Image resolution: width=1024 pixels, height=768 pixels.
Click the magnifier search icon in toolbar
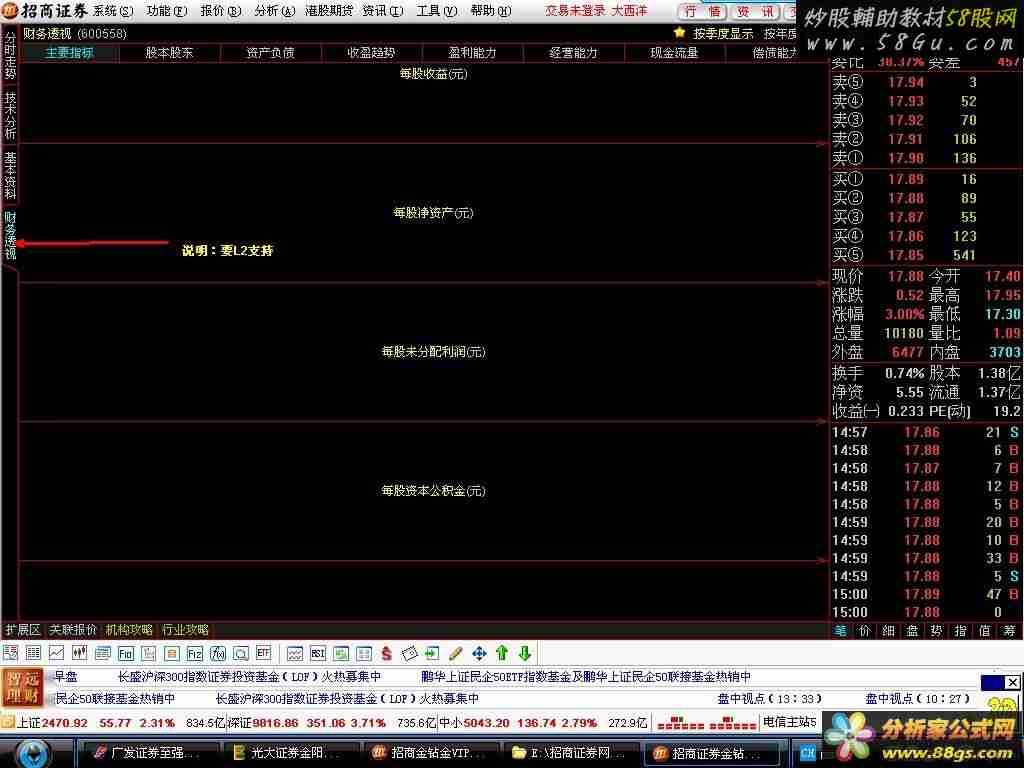click(240, 652)
